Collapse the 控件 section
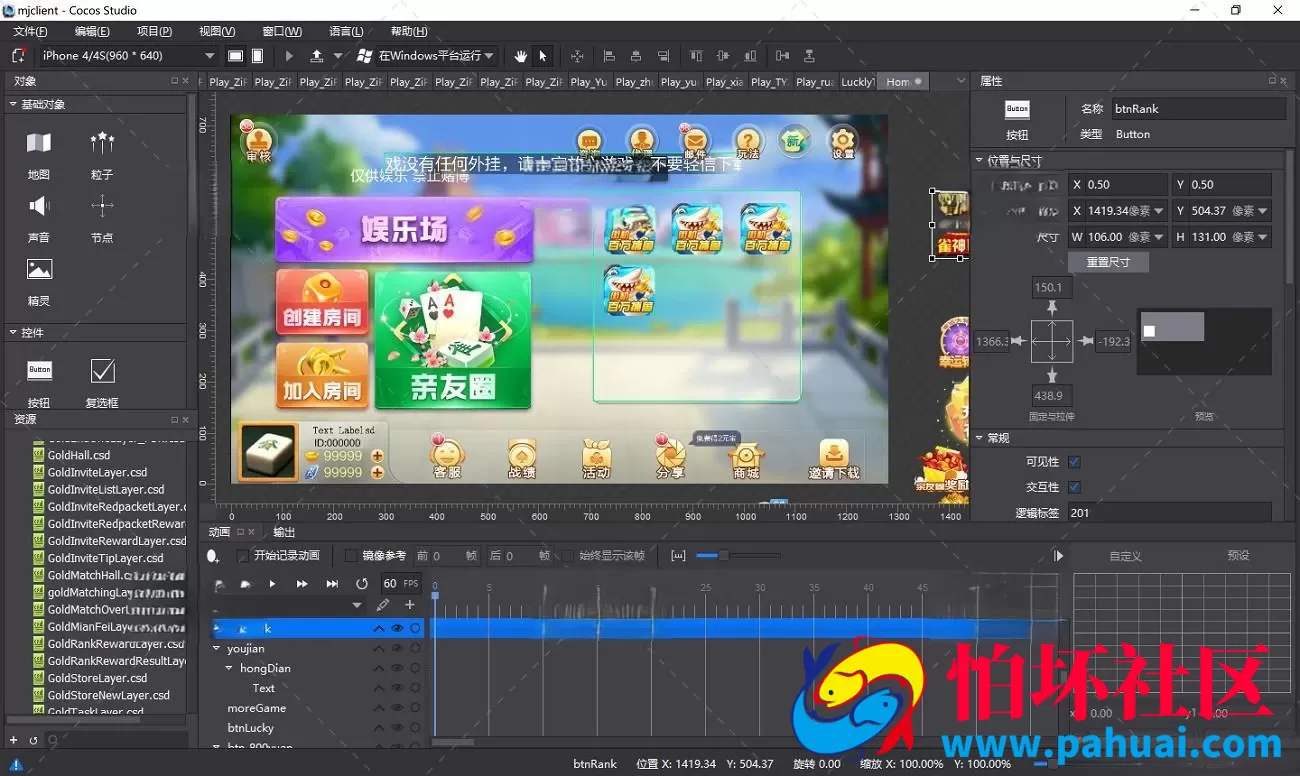 point(13,333)
